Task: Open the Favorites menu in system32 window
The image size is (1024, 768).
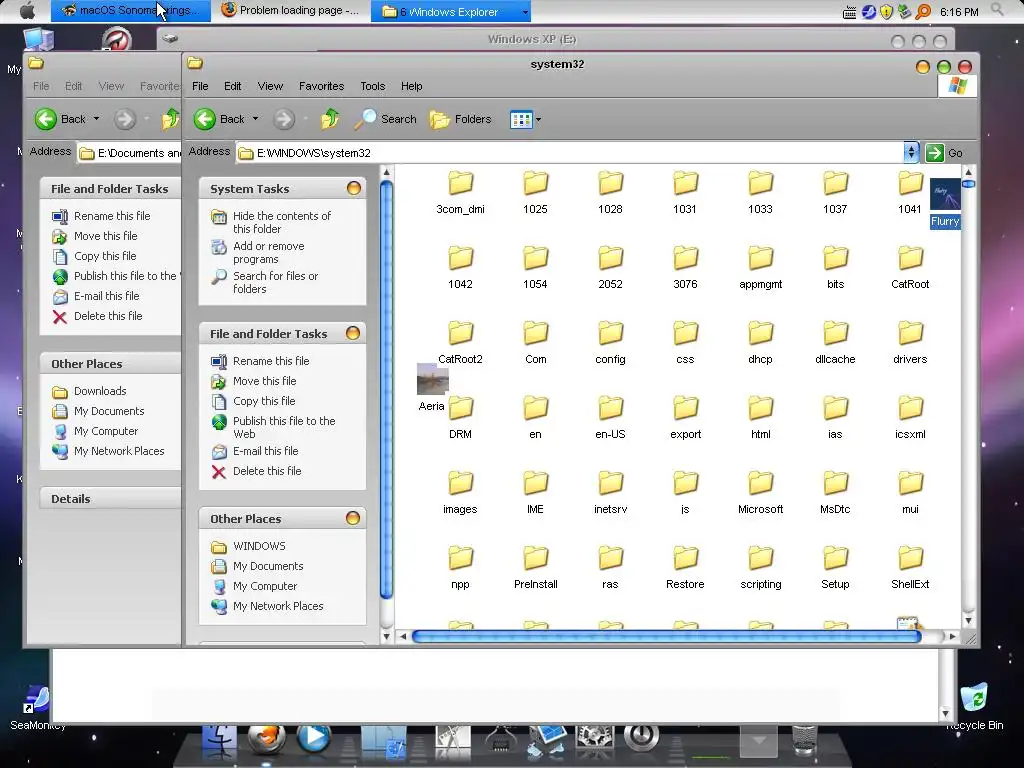Action: point(321,86)
